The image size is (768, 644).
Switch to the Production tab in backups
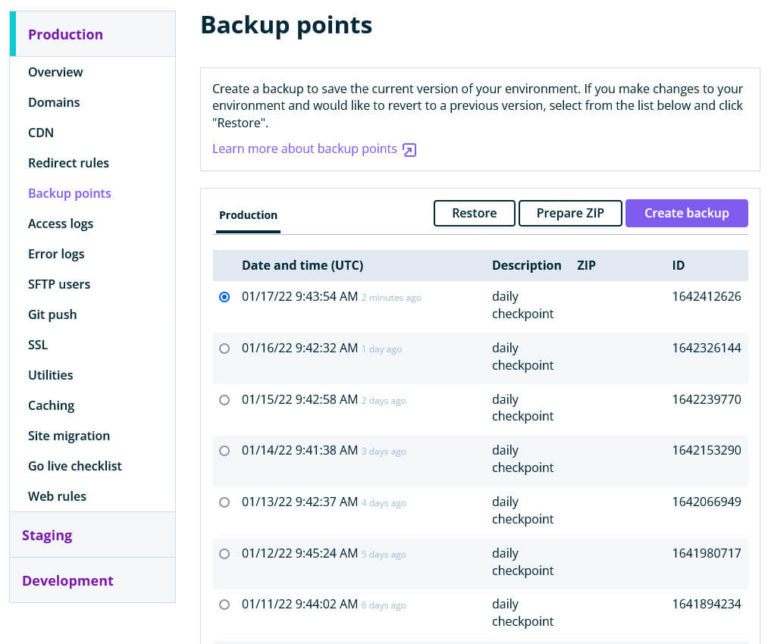[x=248, y=215]
